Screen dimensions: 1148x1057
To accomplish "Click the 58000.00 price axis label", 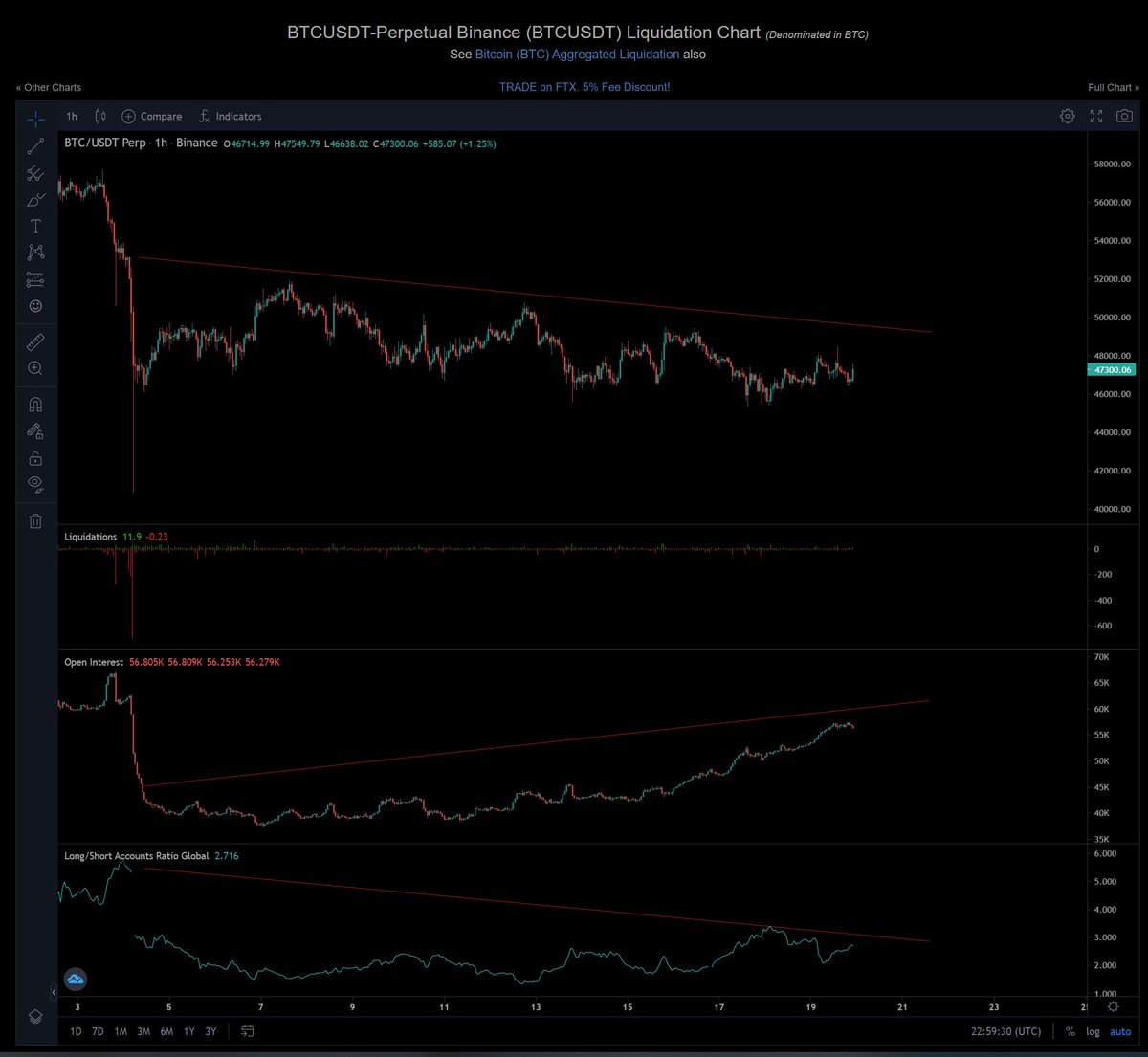I will [1113, 164].
